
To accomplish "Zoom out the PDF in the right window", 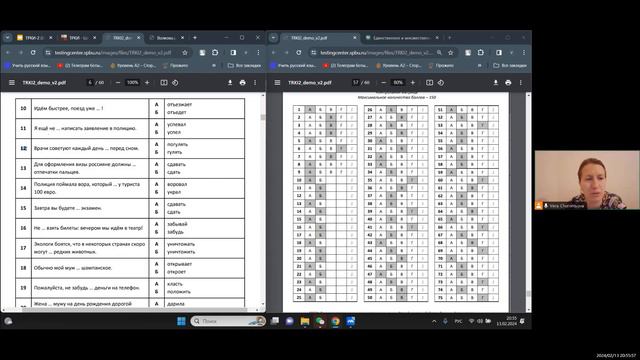I will (383, 82).
